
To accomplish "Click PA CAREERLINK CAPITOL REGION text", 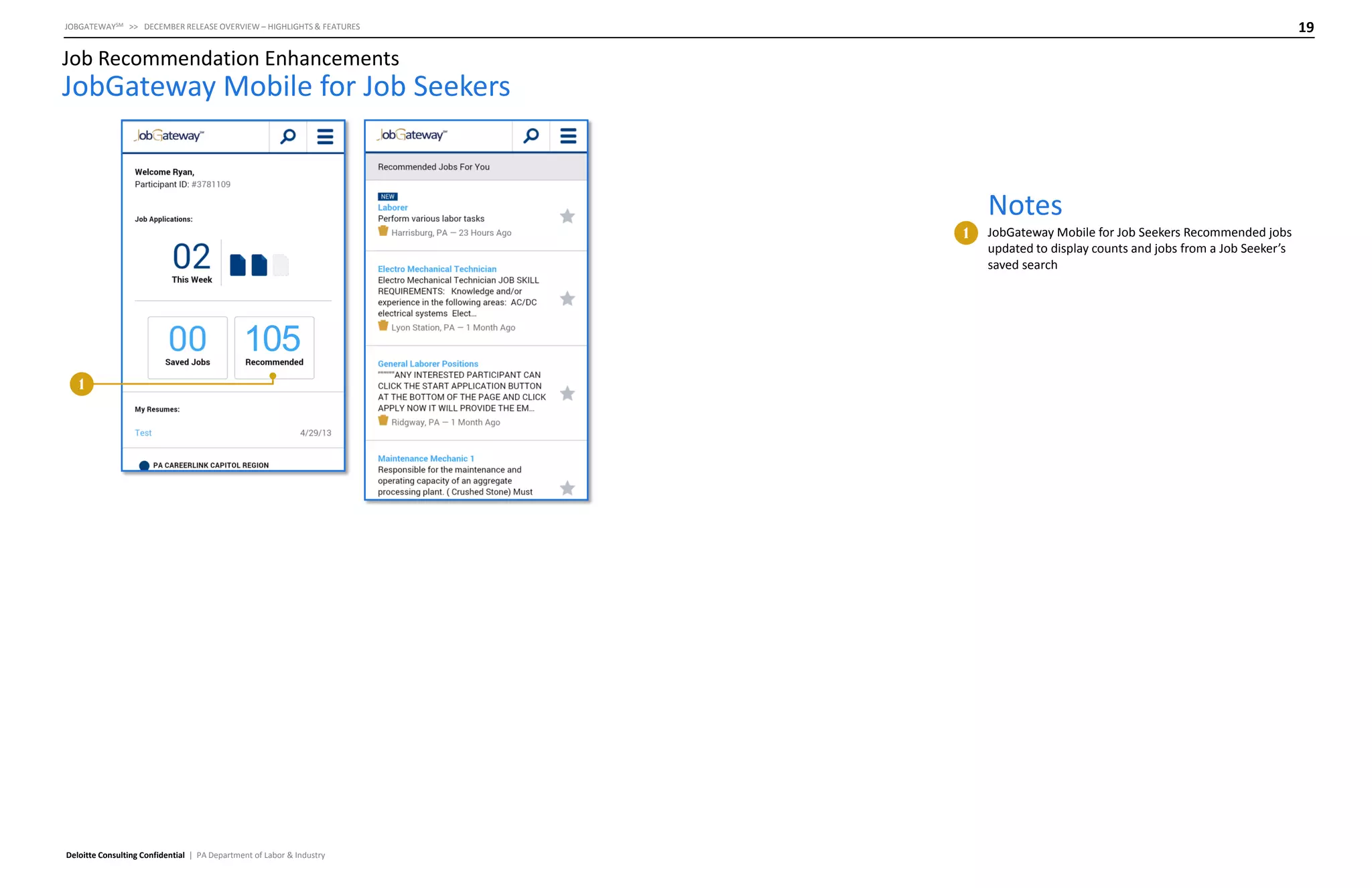I will pyautogui.click(x=211, y=465).
